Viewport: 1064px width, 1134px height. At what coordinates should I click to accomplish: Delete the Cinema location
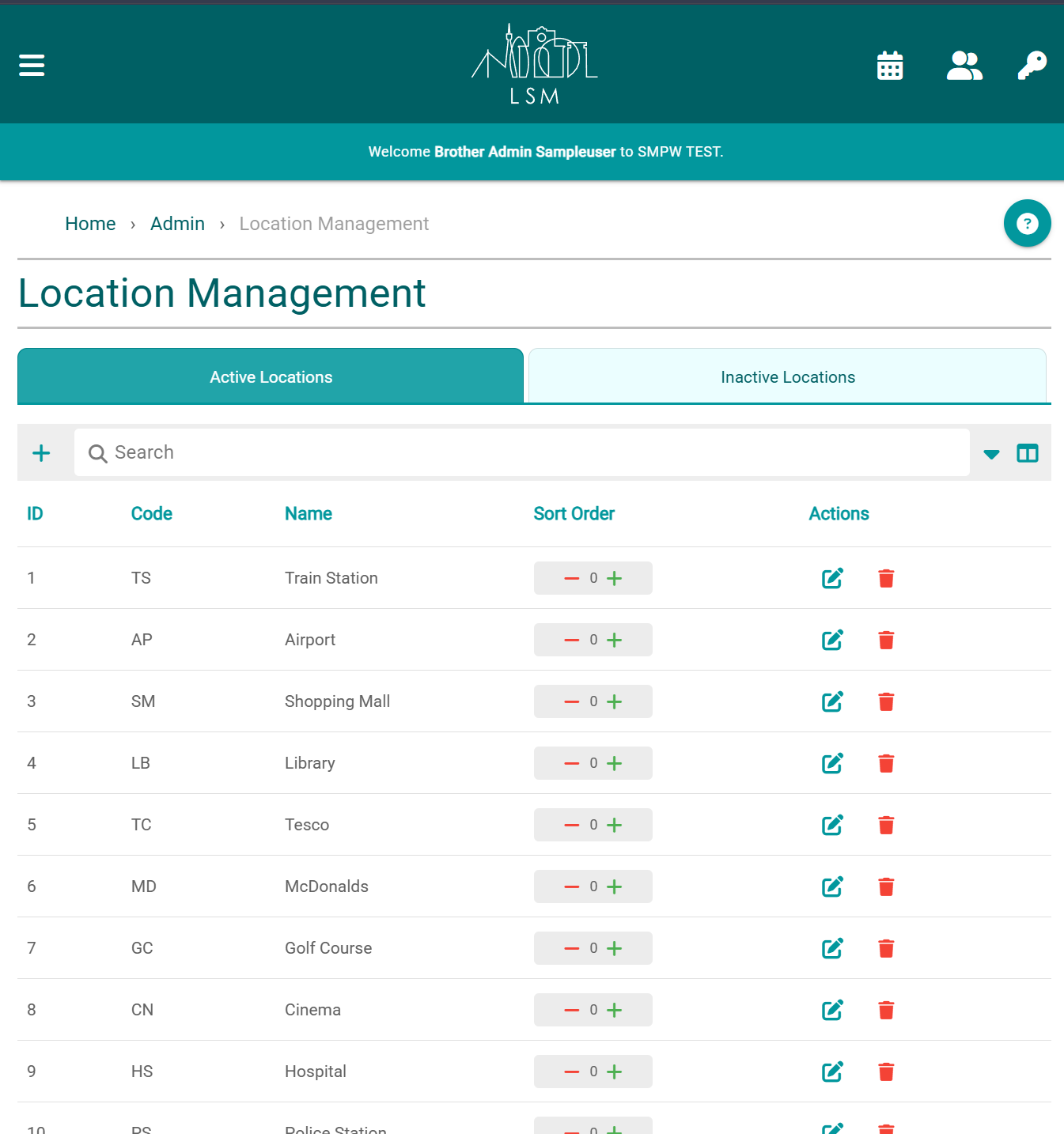coord(886,1010)
